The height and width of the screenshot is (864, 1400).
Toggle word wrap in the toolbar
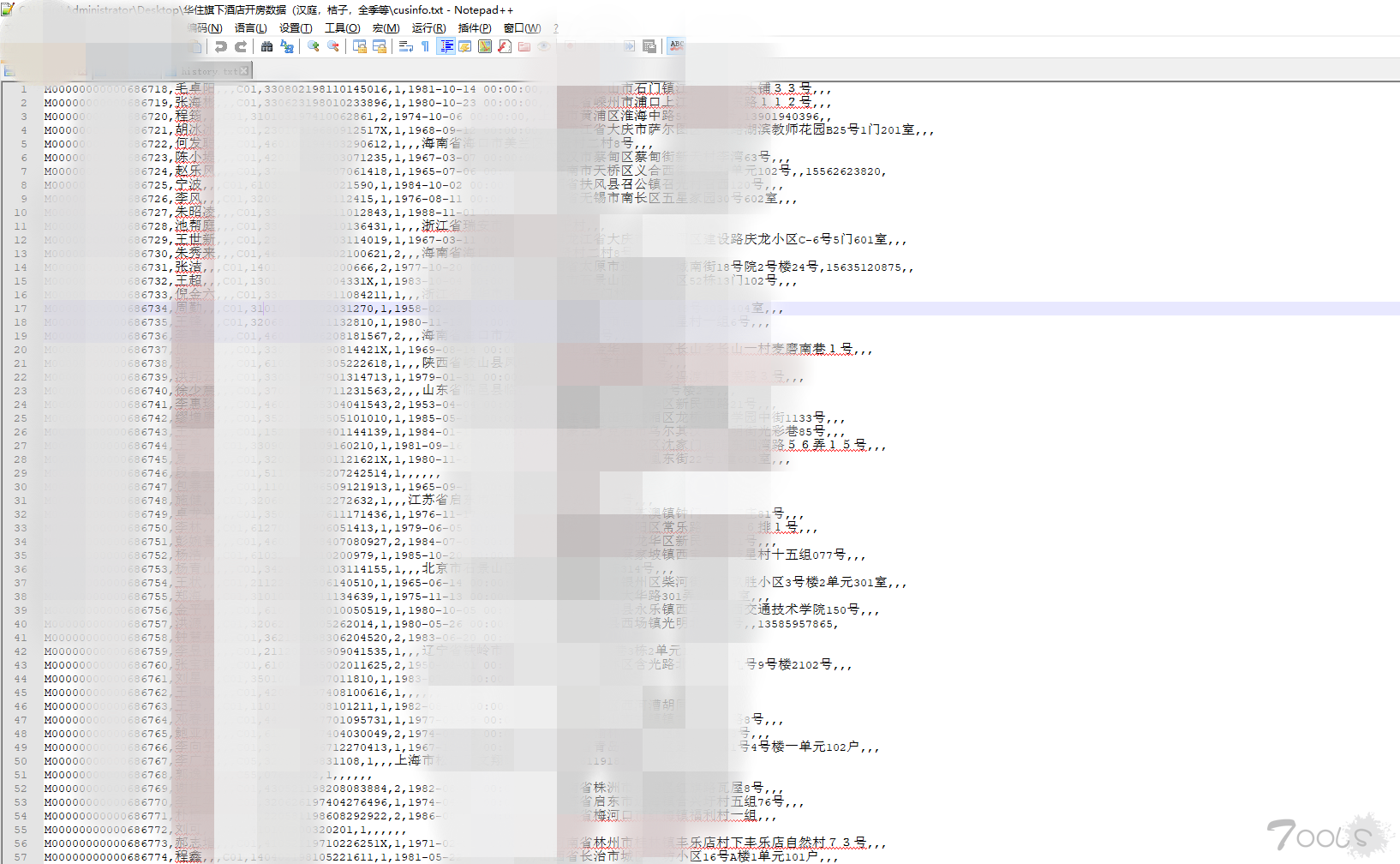[406, 46]
